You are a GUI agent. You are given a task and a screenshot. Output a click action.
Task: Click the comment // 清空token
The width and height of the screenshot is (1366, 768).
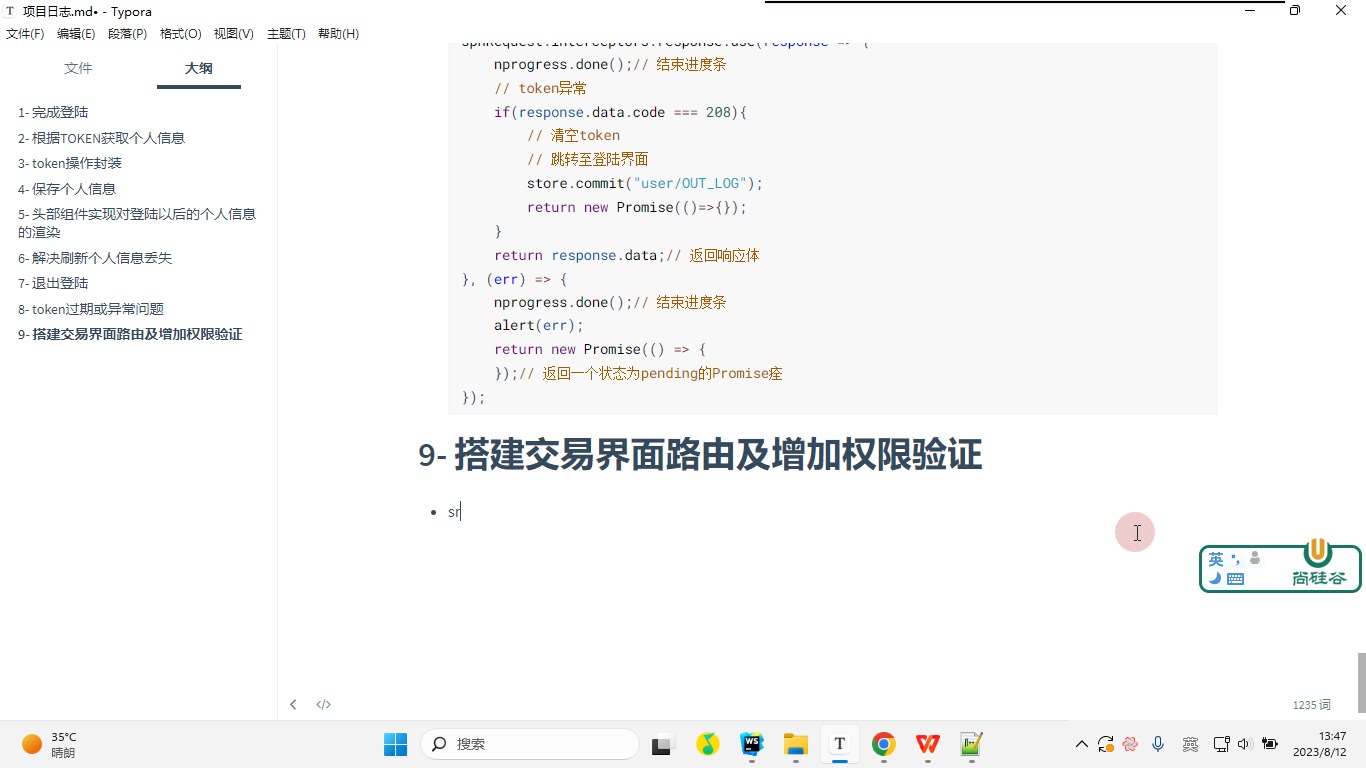click(x=573, y=135)
